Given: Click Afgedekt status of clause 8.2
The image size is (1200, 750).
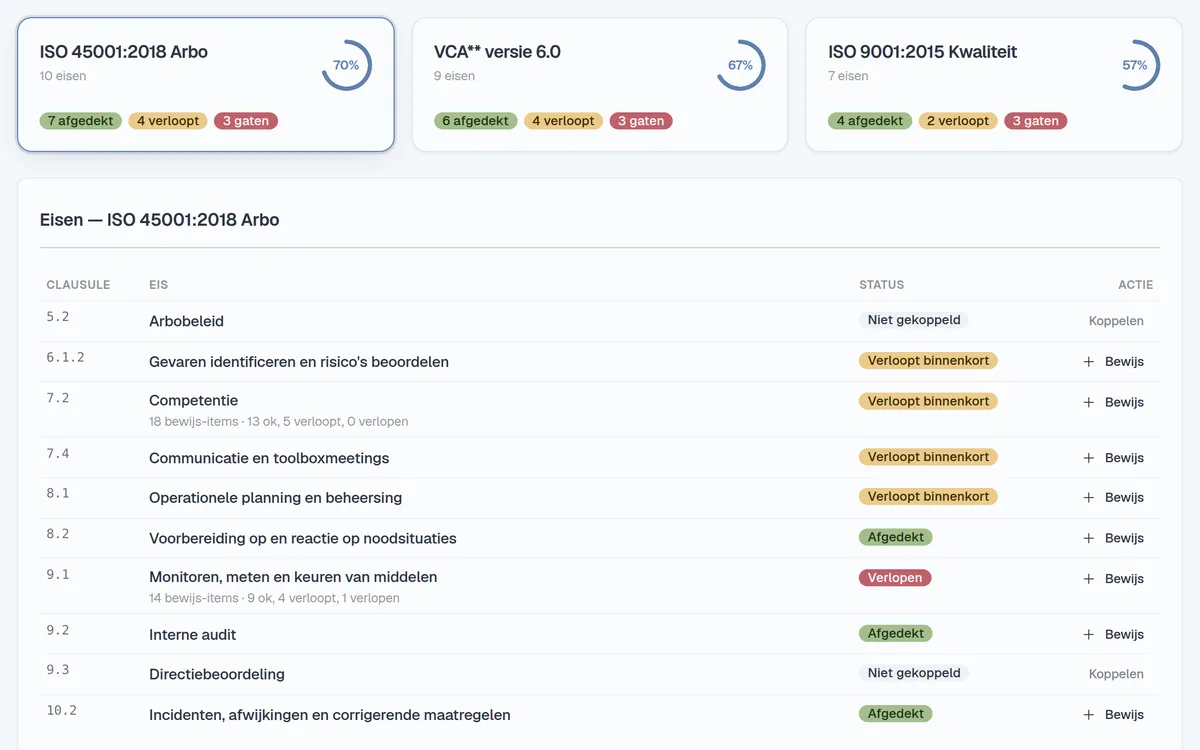Looking at the screenshot, I should (x=896, y=537).
